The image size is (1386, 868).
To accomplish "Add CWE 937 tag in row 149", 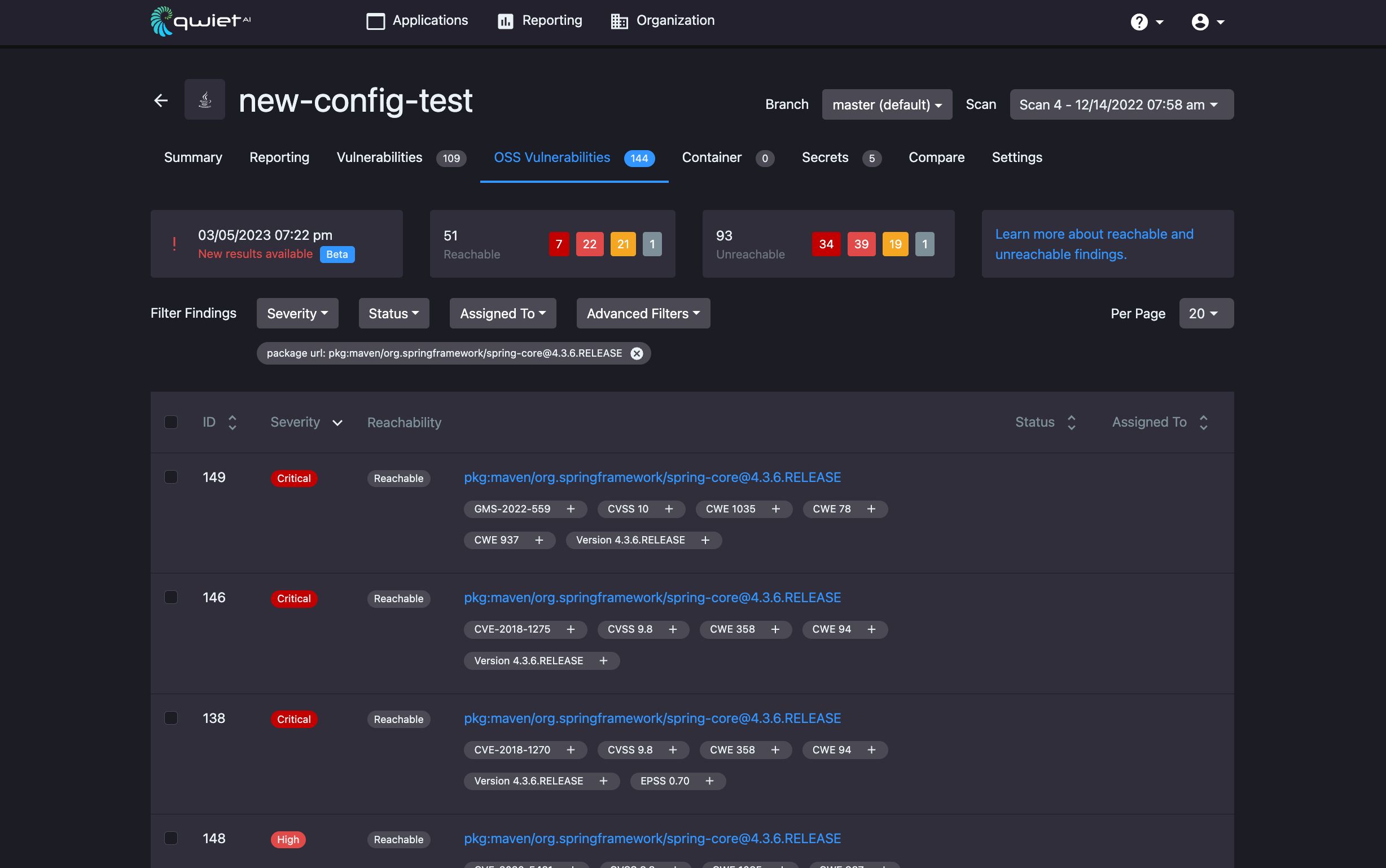I will 539,540.
